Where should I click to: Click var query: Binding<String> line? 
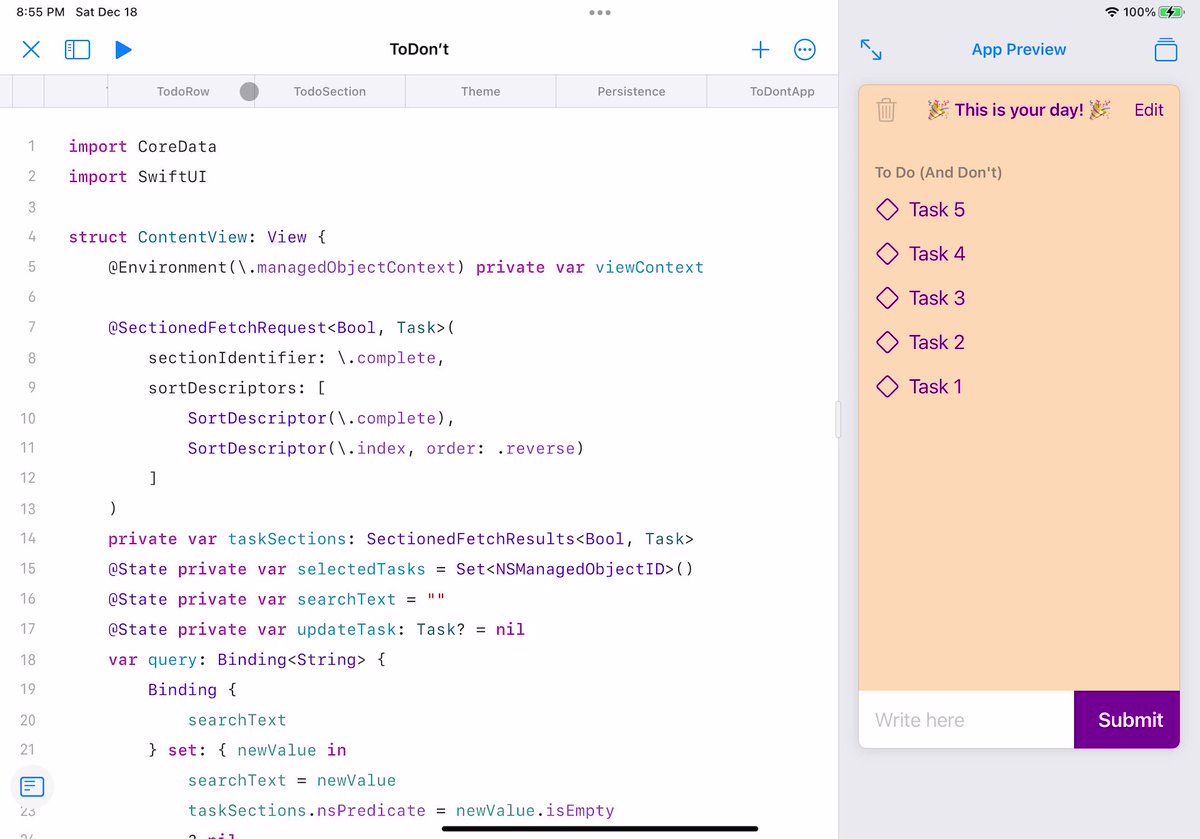click(x=247, y=659)
